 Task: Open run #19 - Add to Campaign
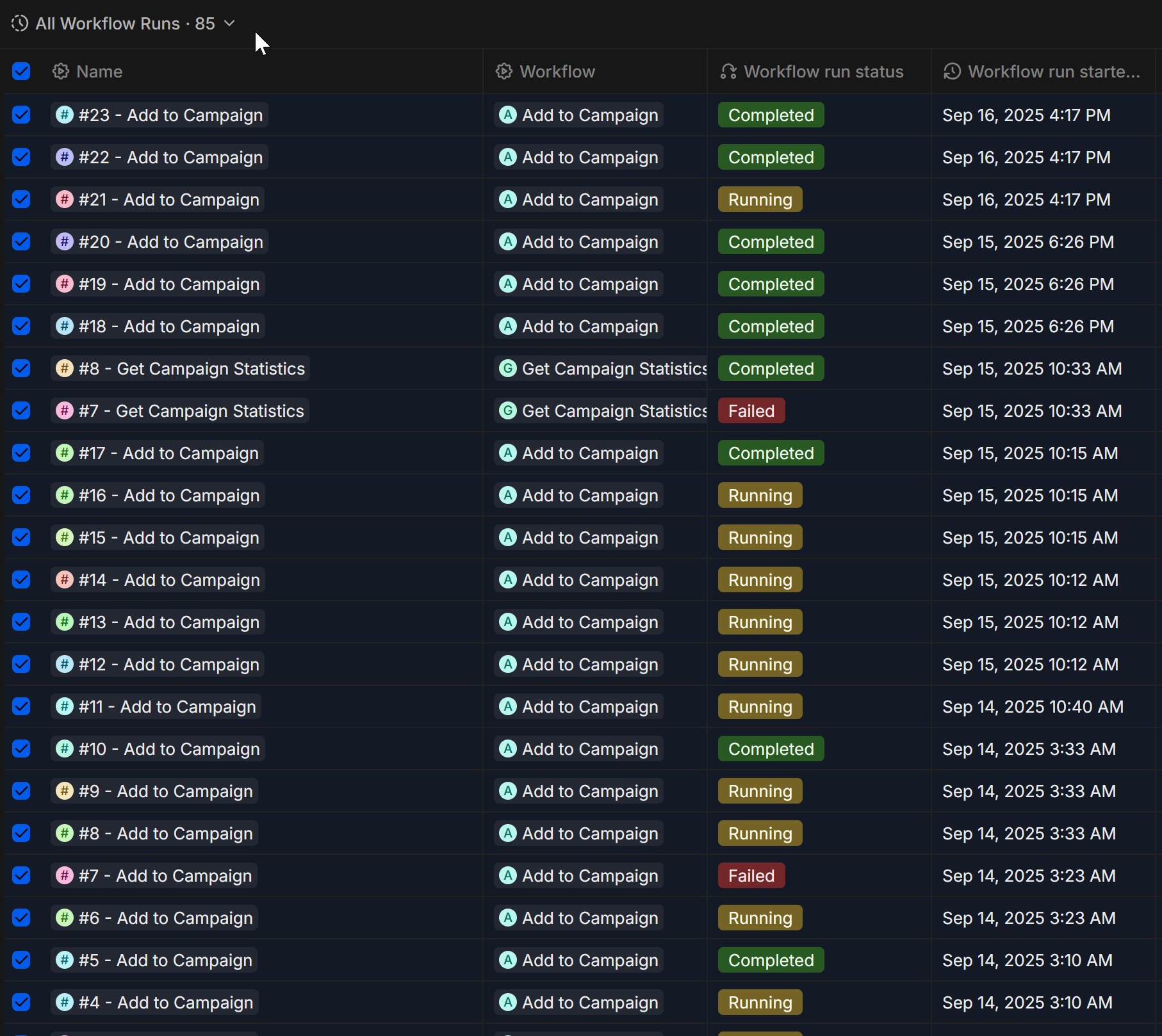coord(158,284)
